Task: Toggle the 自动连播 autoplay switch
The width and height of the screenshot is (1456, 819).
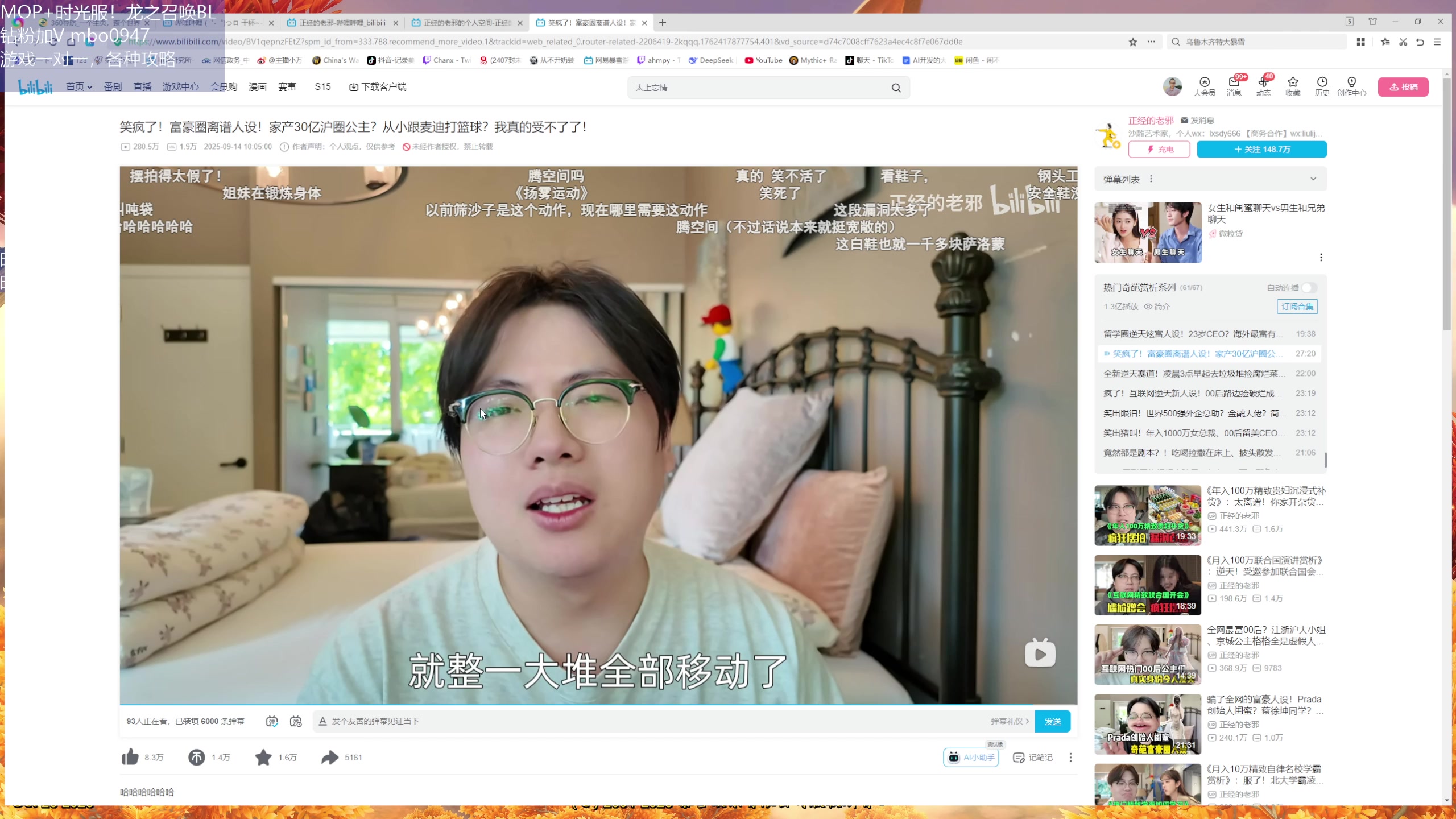Action: [x=1309, y=288]
